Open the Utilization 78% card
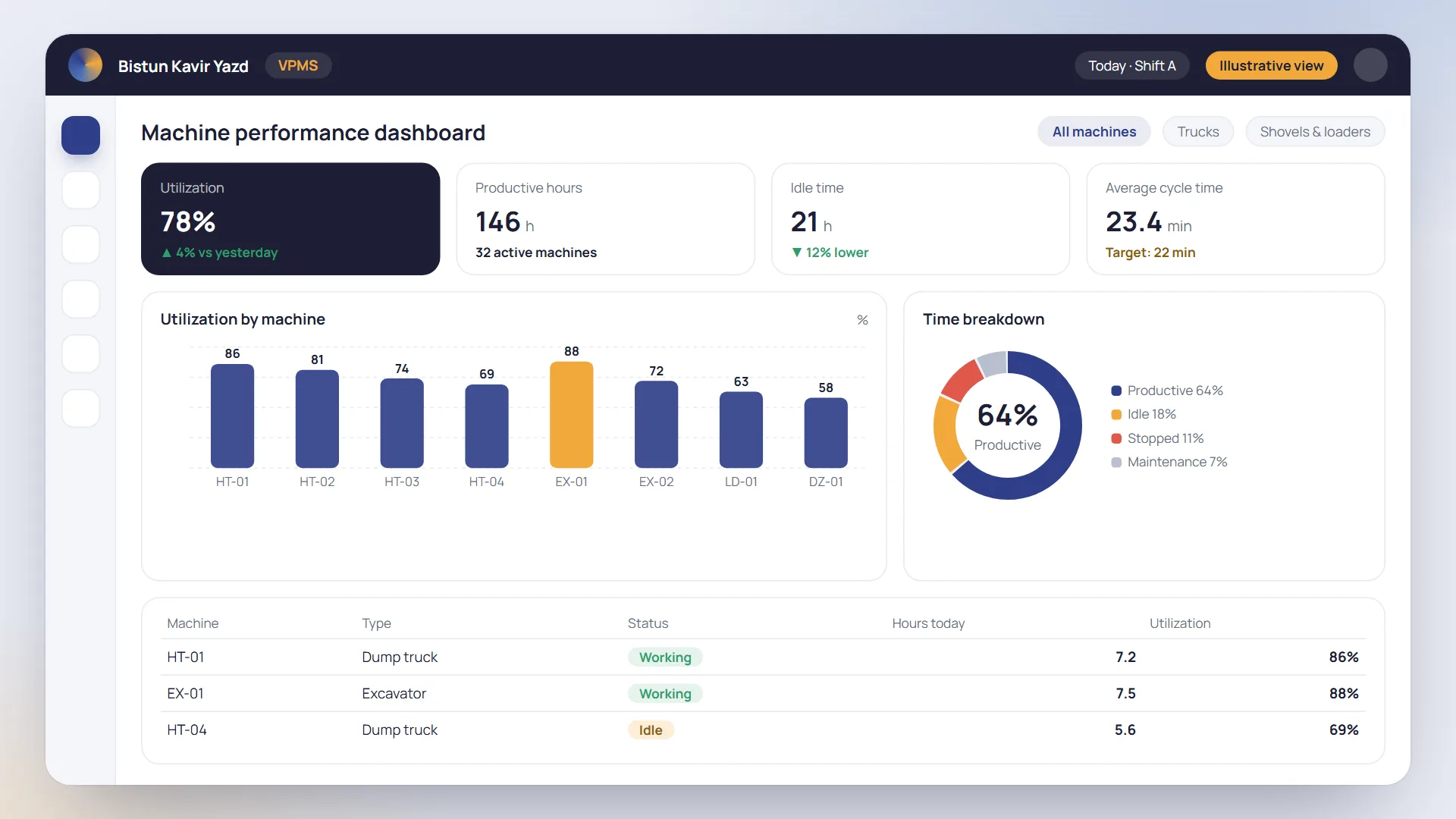 [x=290, y=219]
